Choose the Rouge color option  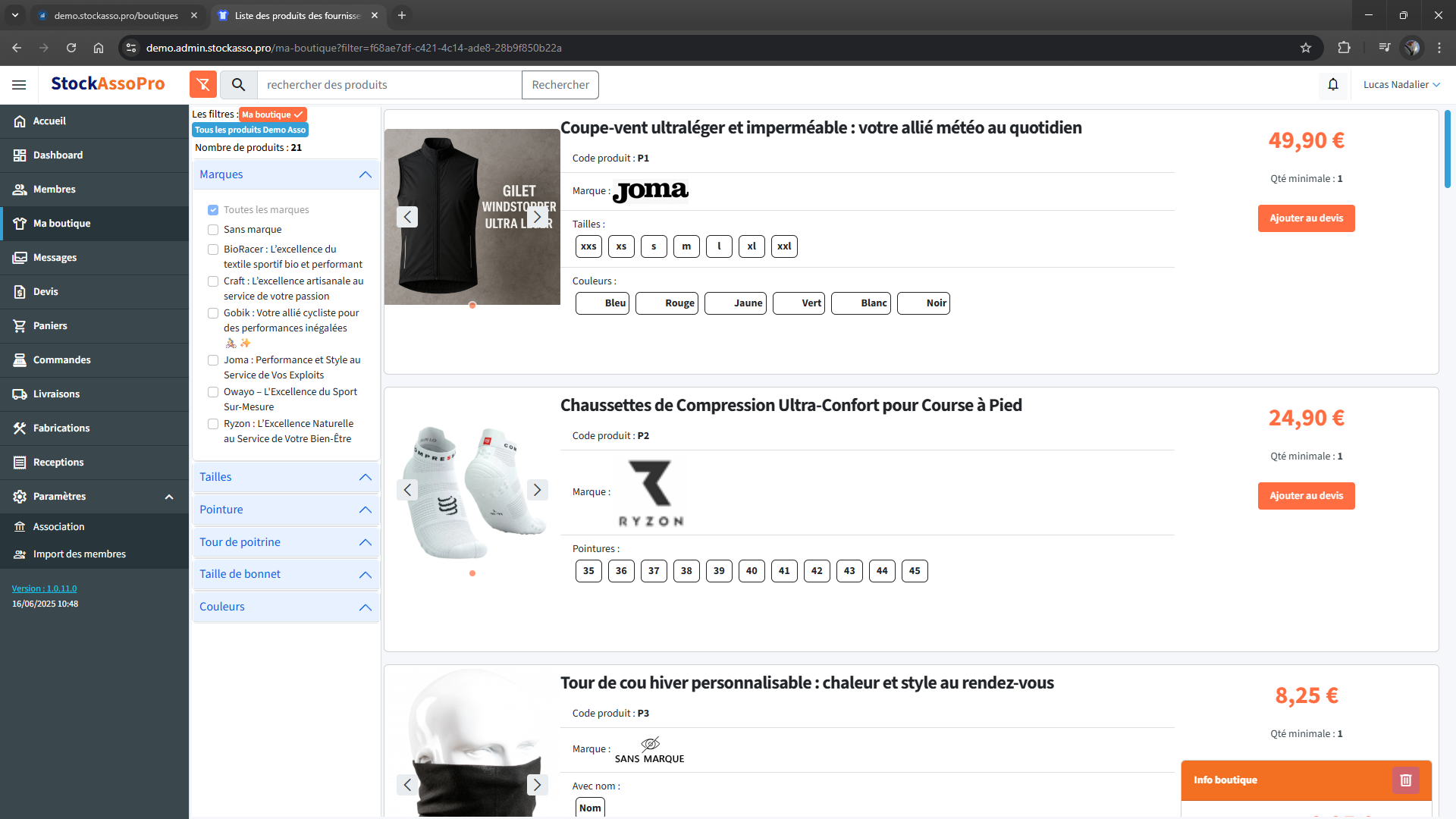tap(667, 303)
